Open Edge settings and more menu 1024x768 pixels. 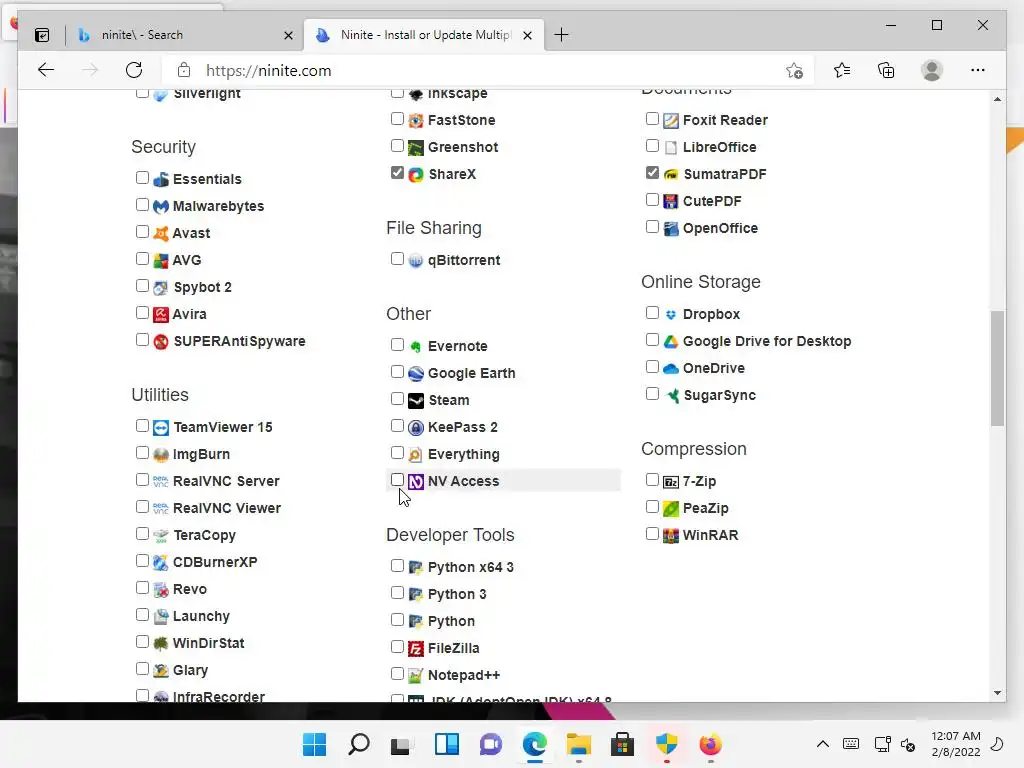(978, 70)
